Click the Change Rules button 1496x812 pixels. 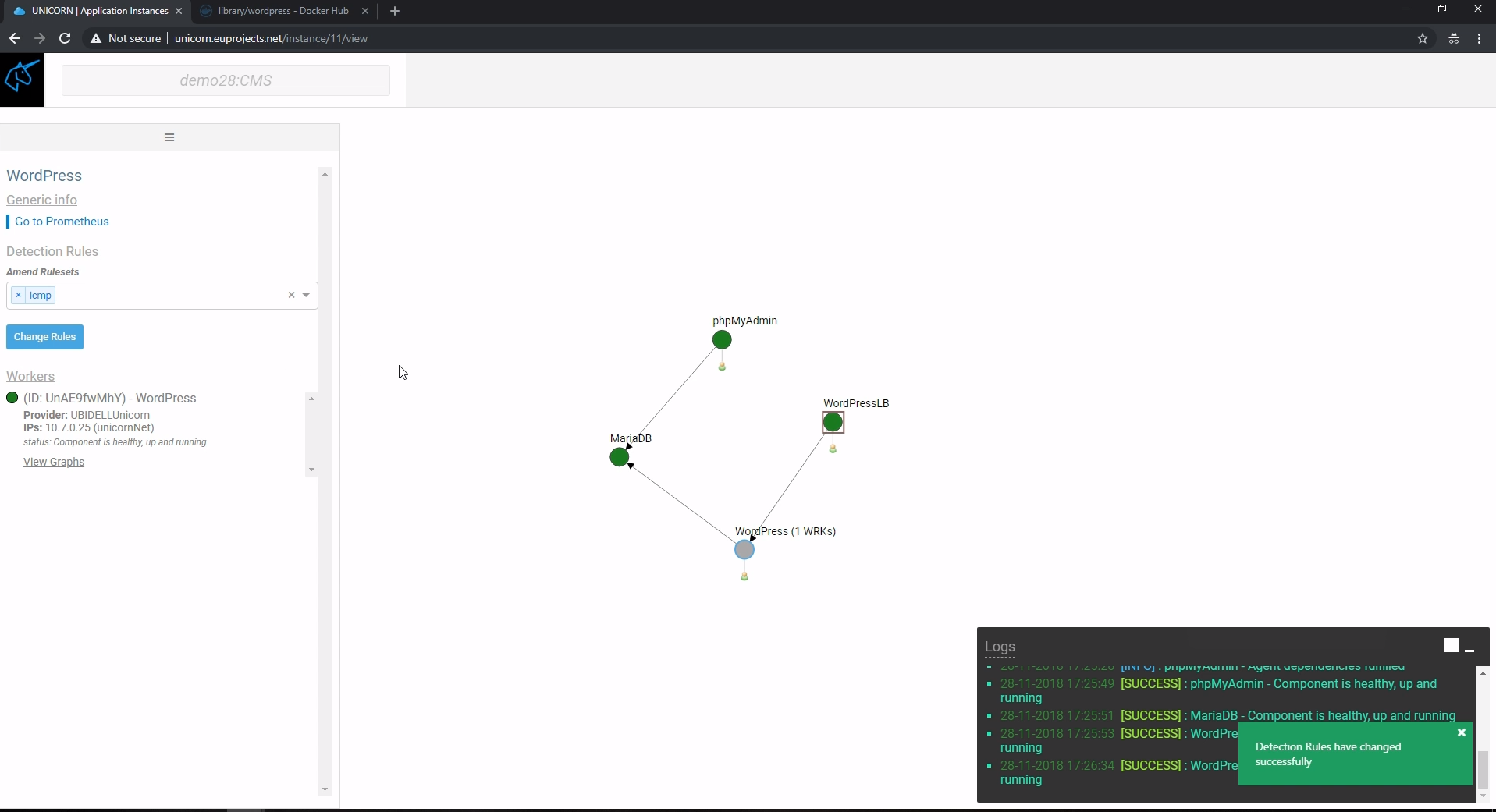coord(44,337)
